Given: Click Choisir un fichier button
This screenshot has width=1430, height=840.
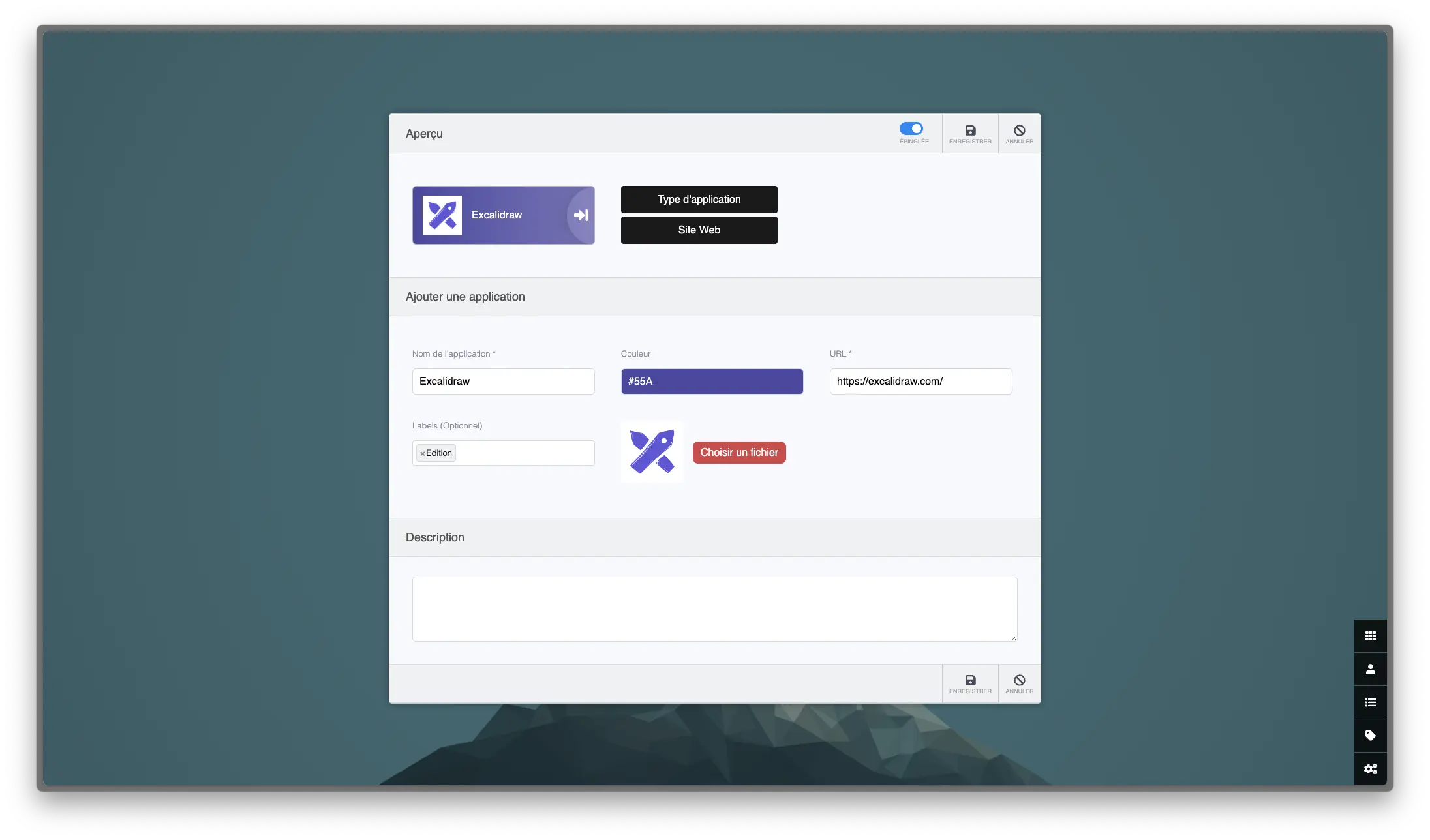Looking at the screenshot, I should click(739, 453).
